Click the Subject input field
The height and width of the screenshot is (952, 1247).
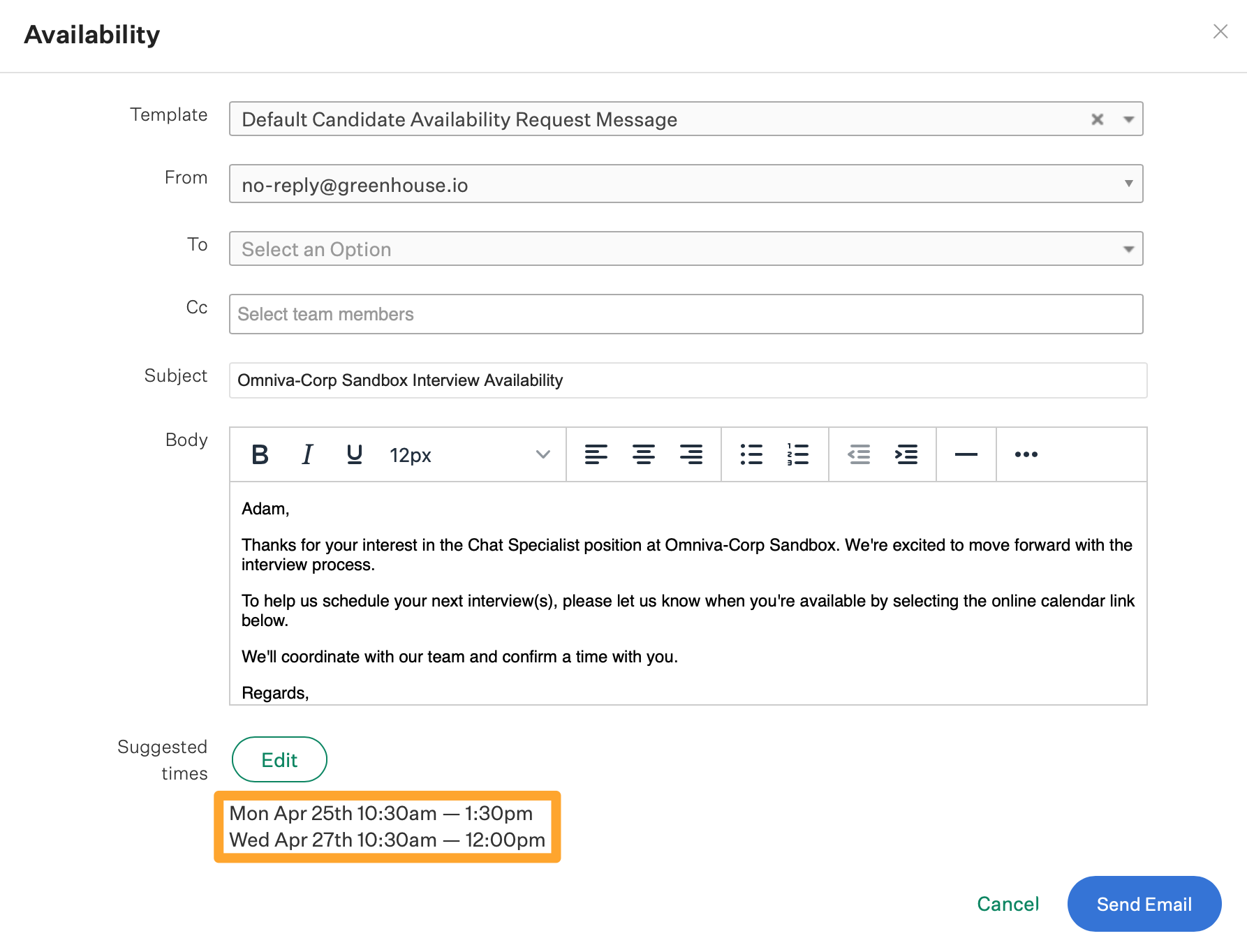click(688, 380)
